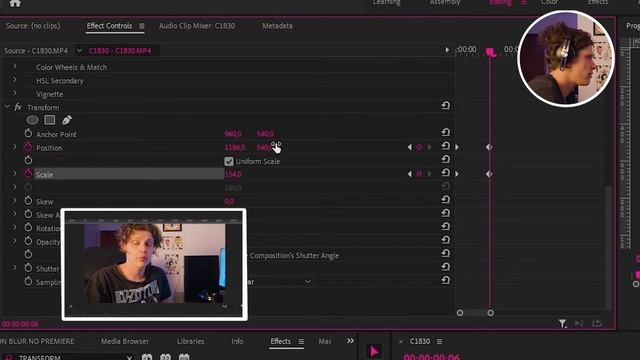Reset the Anchor Point parameter
640x360 pixels.
click(446, 132)
